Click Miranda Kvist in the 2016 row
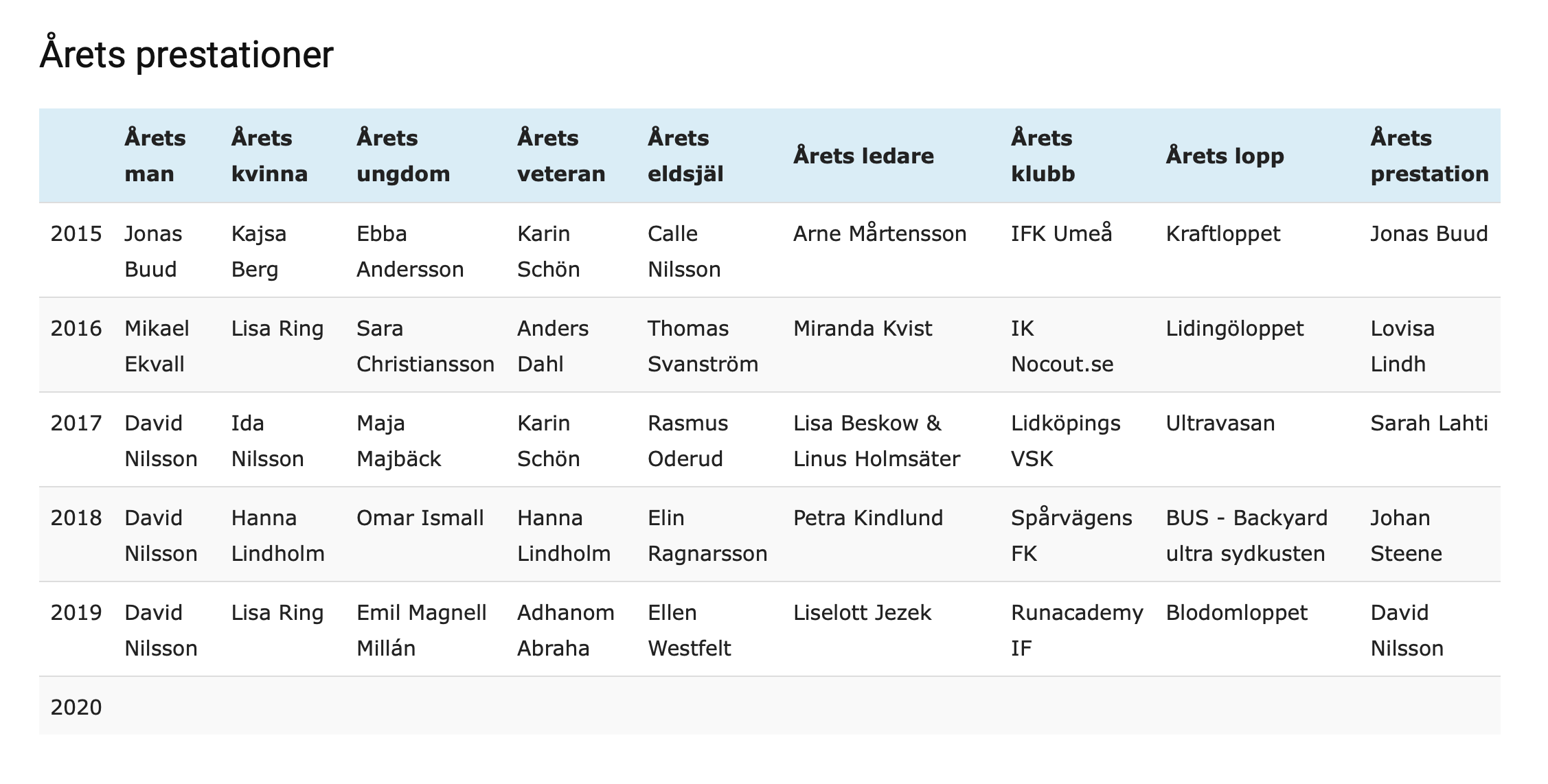Viewport: 1548px width, 784px height. (x=863, y=329)
